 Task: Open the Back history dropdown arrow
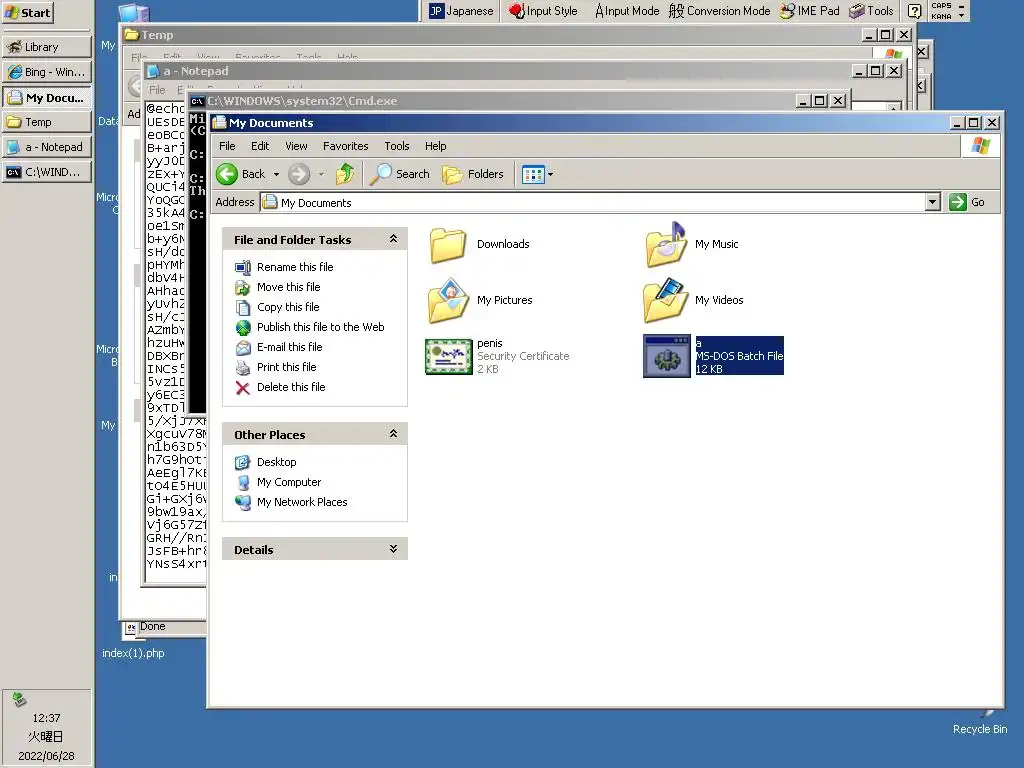click(276, 174)
